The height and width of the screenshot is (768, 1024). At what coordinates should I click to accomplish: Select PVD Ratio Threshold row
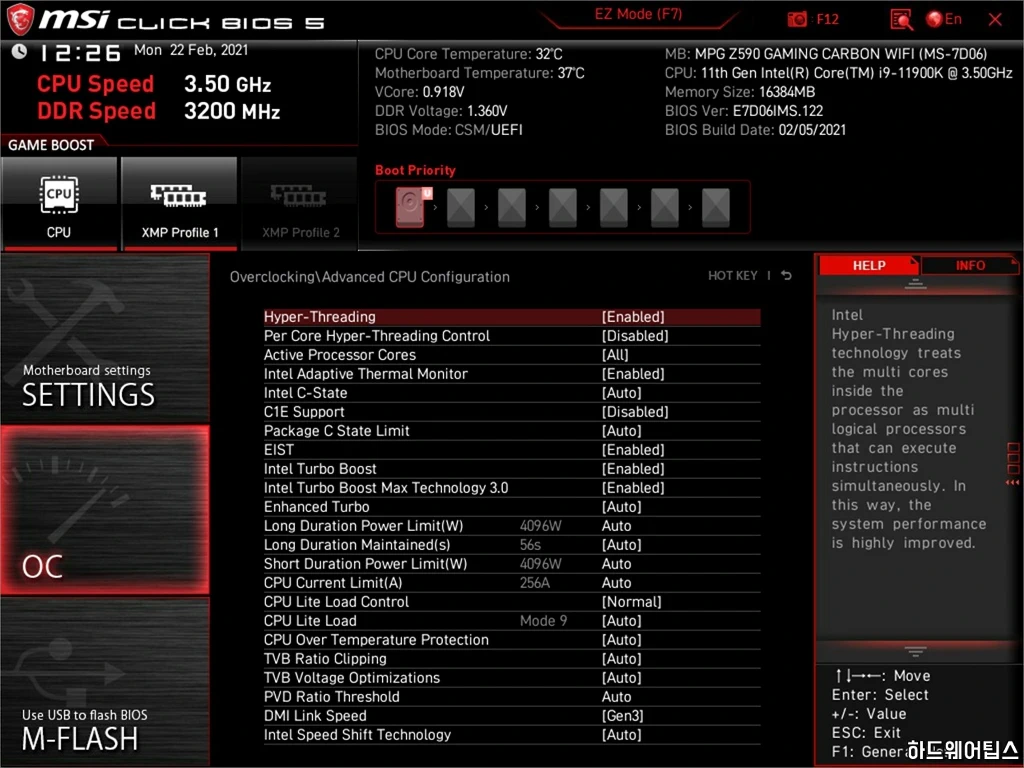point(512,696)
